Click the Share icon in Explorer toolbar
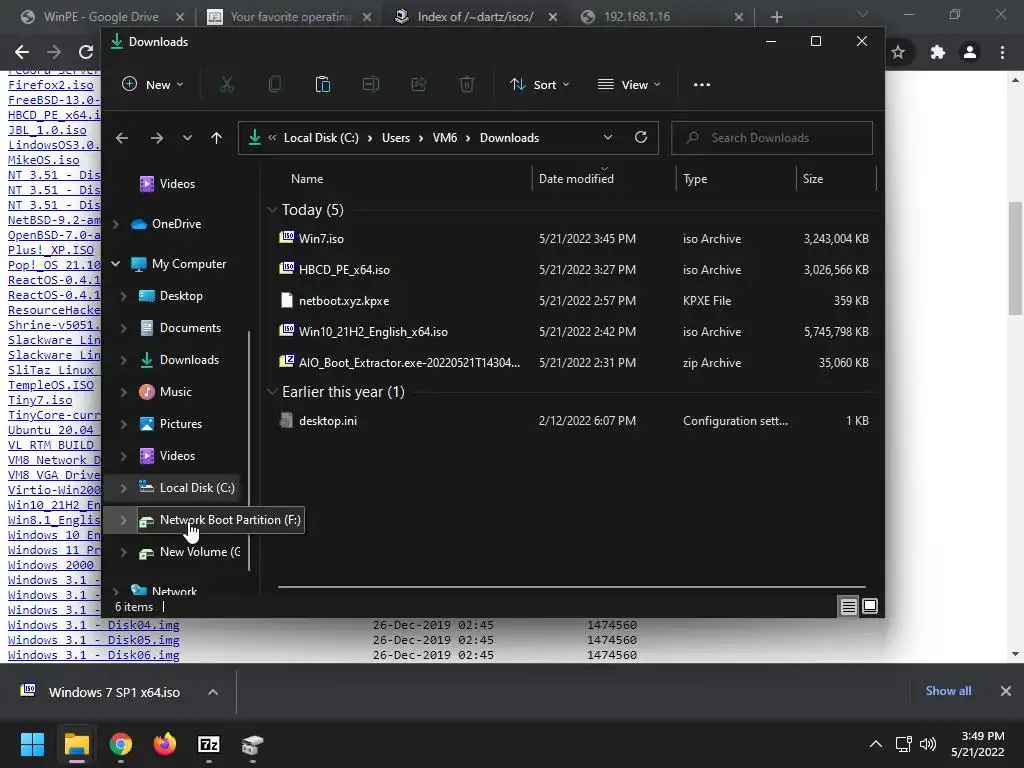 coord(419,84)
